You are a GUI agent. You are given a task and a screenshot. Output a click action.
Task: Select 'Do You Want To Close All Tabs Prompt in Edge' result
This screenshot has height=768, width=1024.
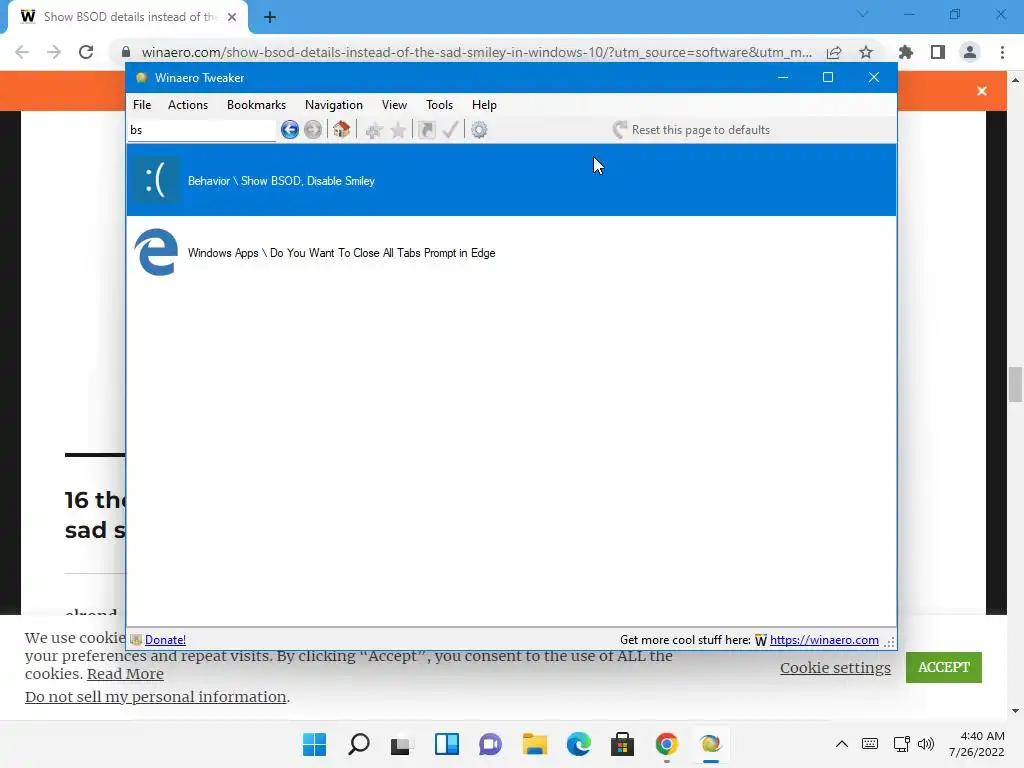tap(511, 253)
